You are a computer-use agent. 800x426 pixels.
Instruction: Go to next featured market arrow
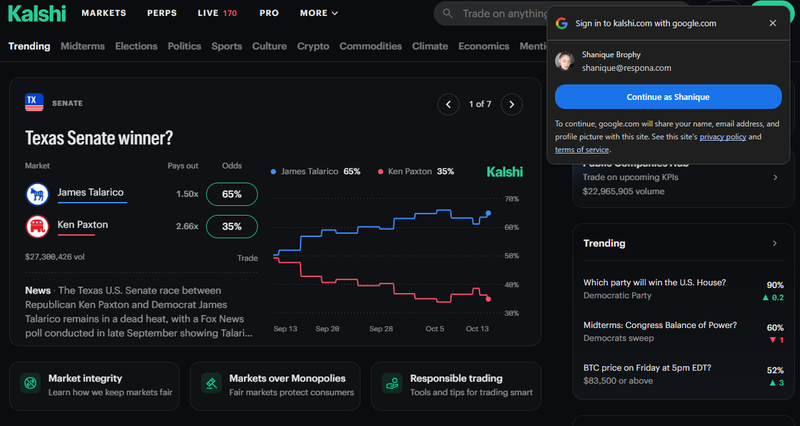point(511,105)
